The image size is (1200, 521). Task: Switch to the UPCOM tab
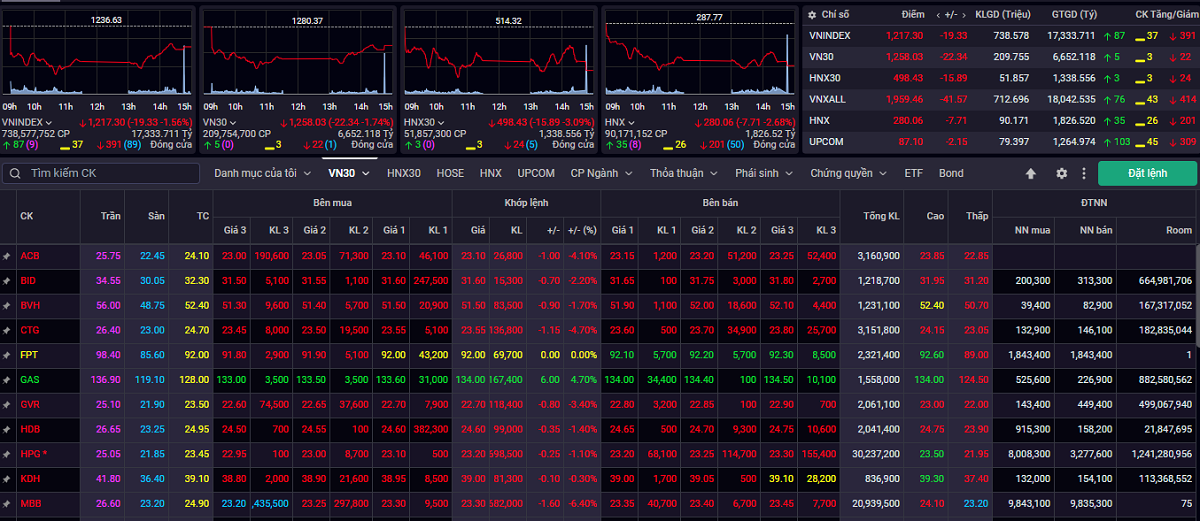point(536,173)
